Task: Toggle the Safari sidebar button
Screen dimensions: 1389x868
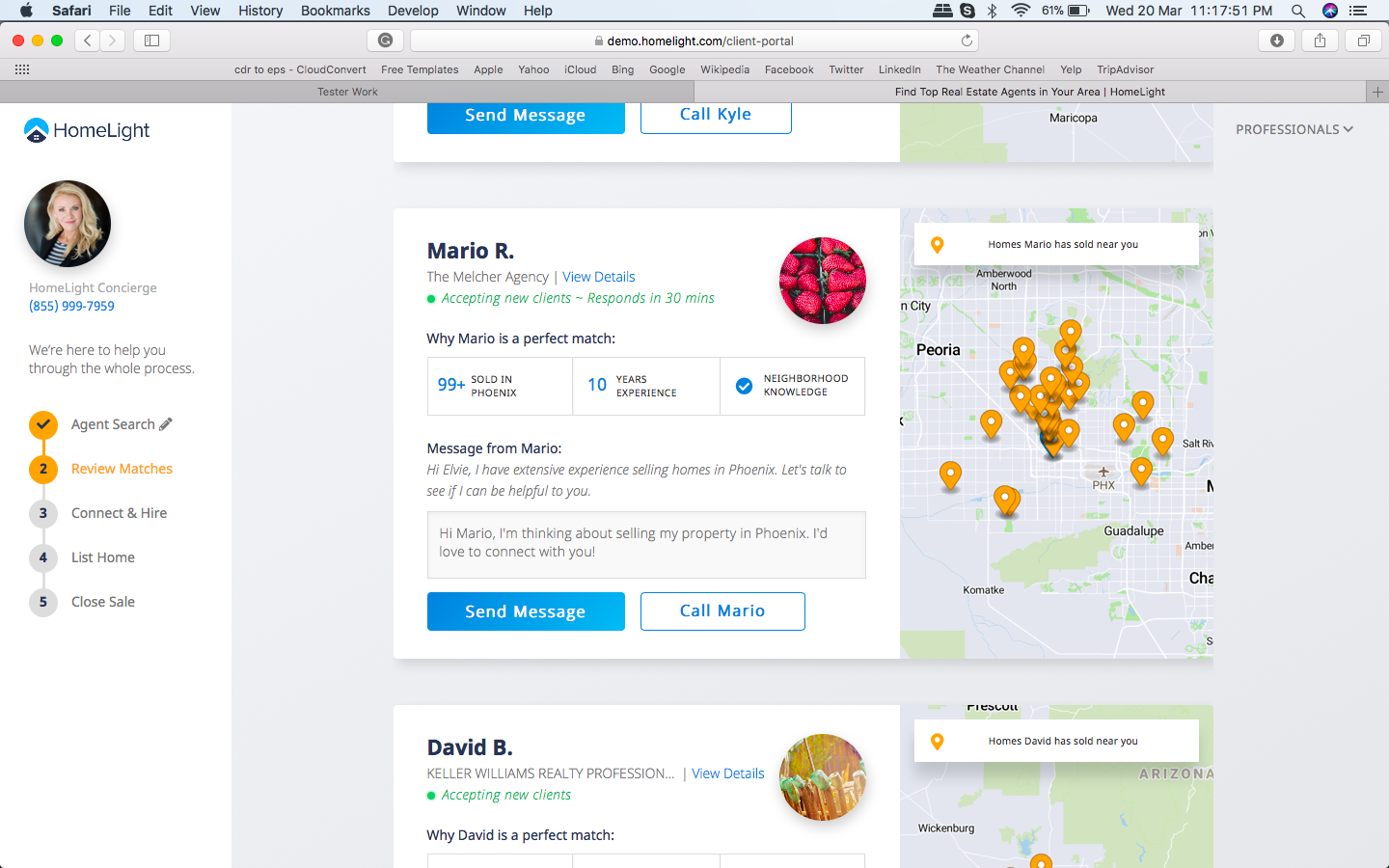Action: pos(151,41)
